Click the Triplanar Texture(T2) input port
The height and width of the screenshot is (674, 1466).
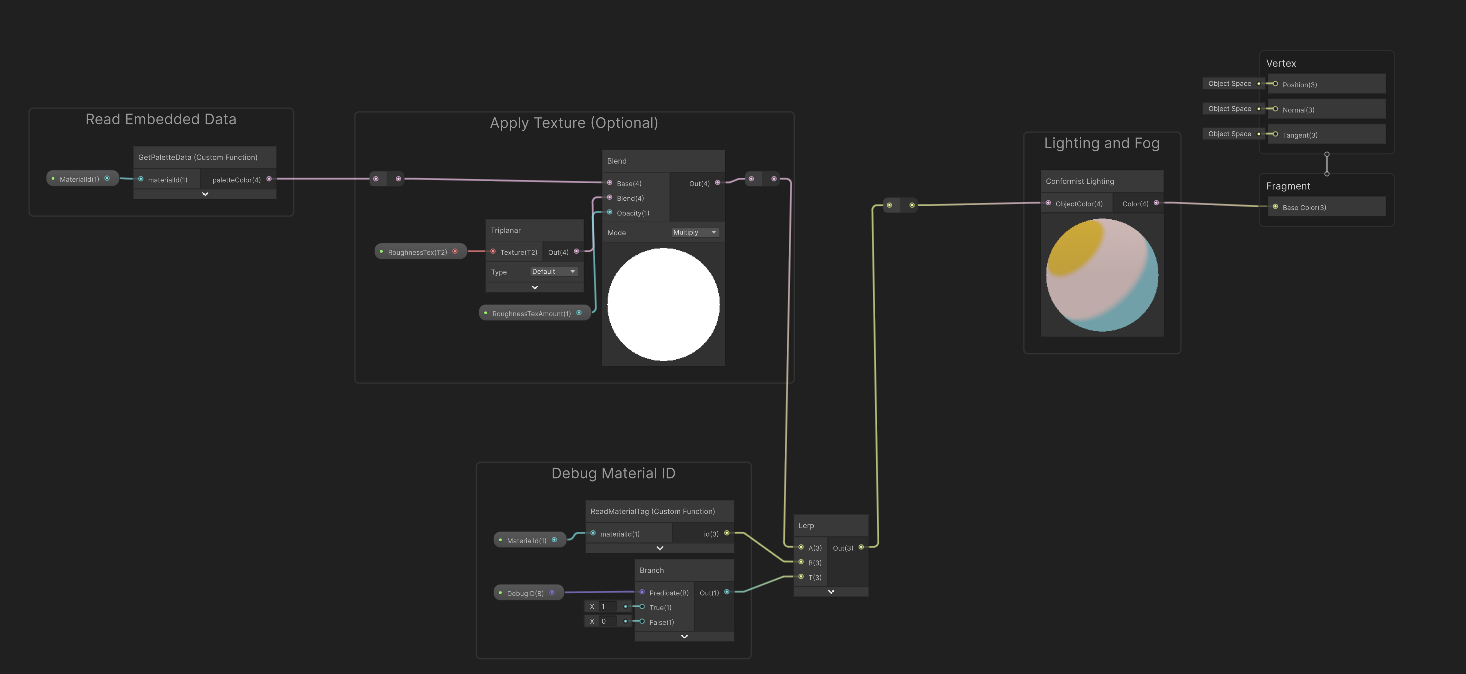[x=493, y=251]
